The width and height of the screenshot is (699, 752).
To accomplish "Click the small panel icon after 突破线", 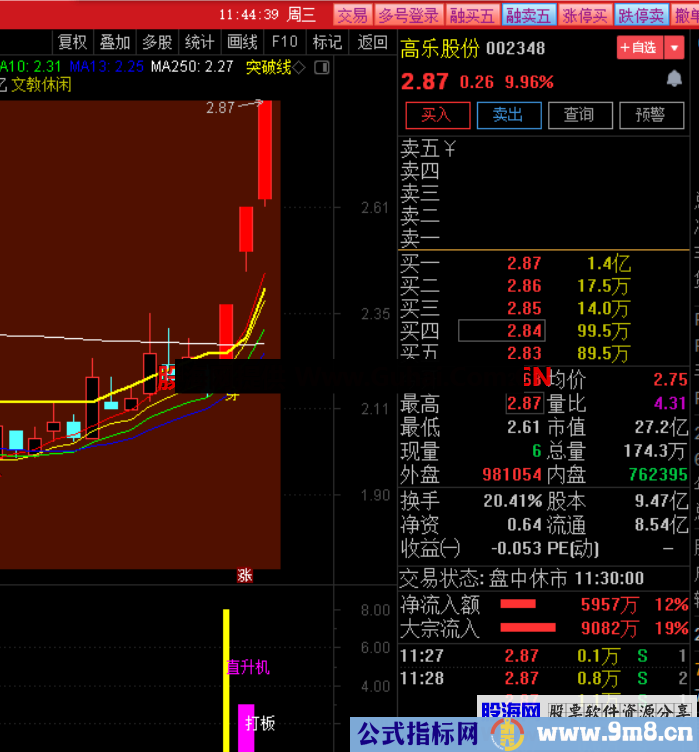I will (321, 67).
